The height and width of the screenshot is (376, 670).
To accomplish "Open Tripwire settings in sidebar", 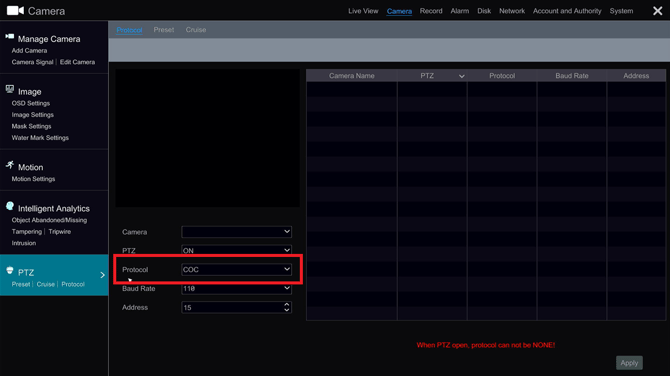I will [59, 232].
